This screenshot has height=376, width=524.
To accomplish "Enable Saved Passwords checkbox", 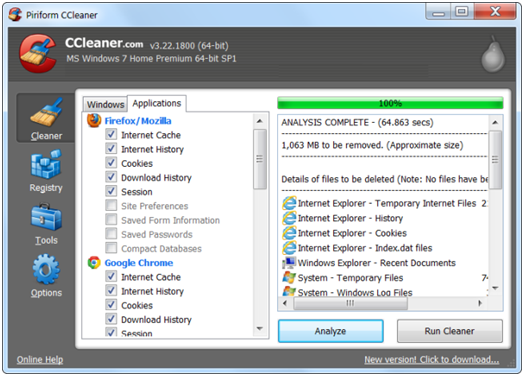I will point(111,234).
